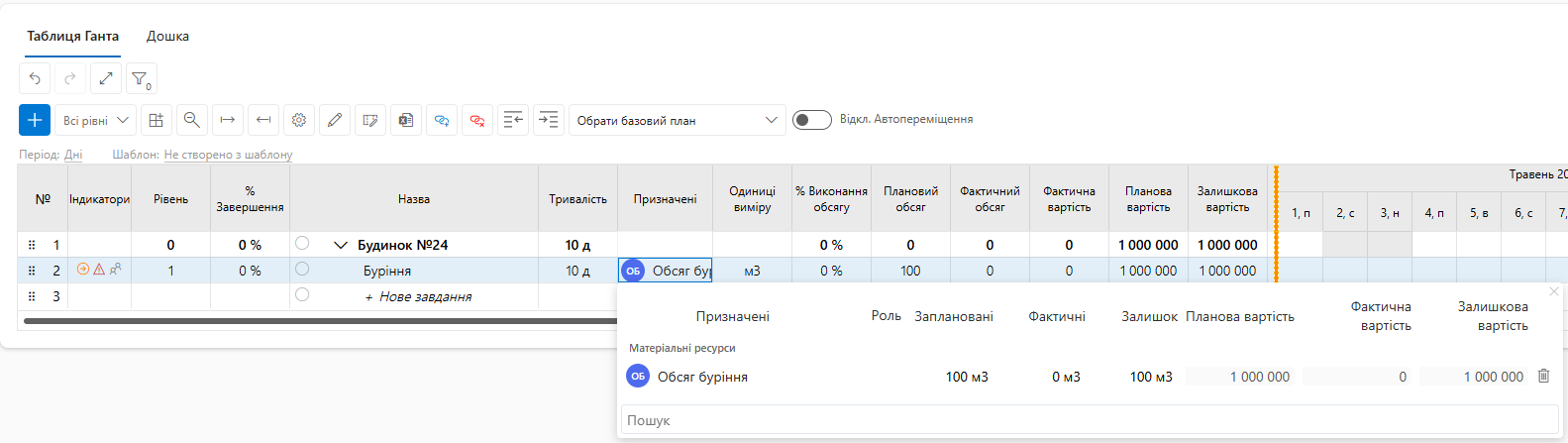The height and width of the screenshot is (443, 1568).
Task: Open the add column grid icon
Action: (157, 120)
